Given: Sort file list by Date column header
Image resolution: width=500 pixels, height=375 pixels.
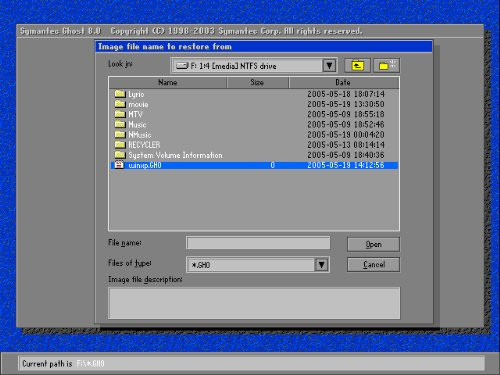Looking at the screenshot, I should pyautogui.click(x=343, y=82).
